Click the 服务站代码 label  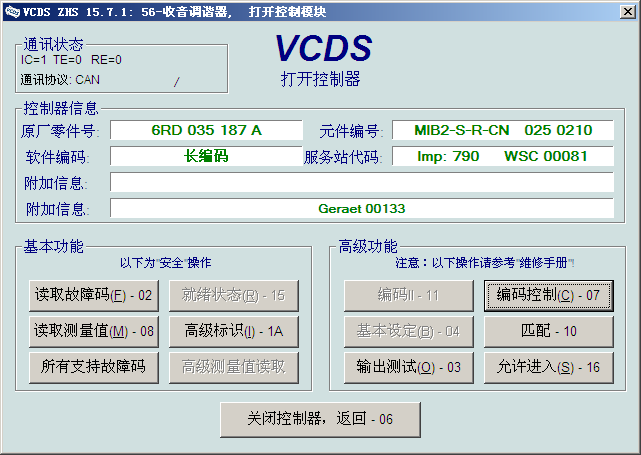tap(343, 157)
